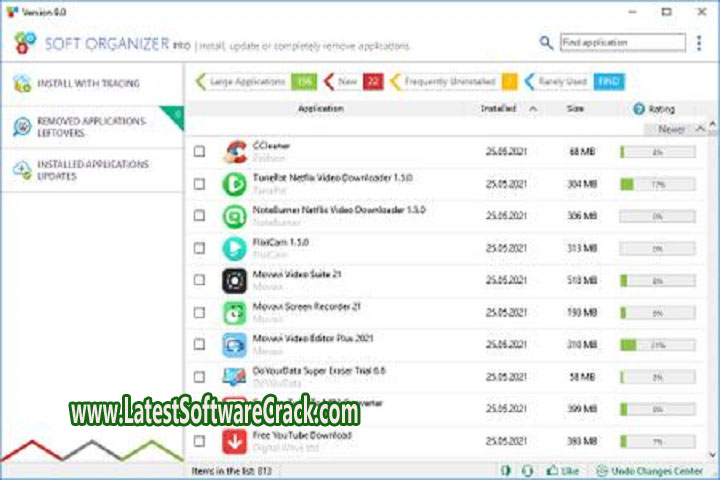Click the Movavi Screen Recorder 21 icon
The width and height of the screenshot is (720, 480).
point(235,312)
